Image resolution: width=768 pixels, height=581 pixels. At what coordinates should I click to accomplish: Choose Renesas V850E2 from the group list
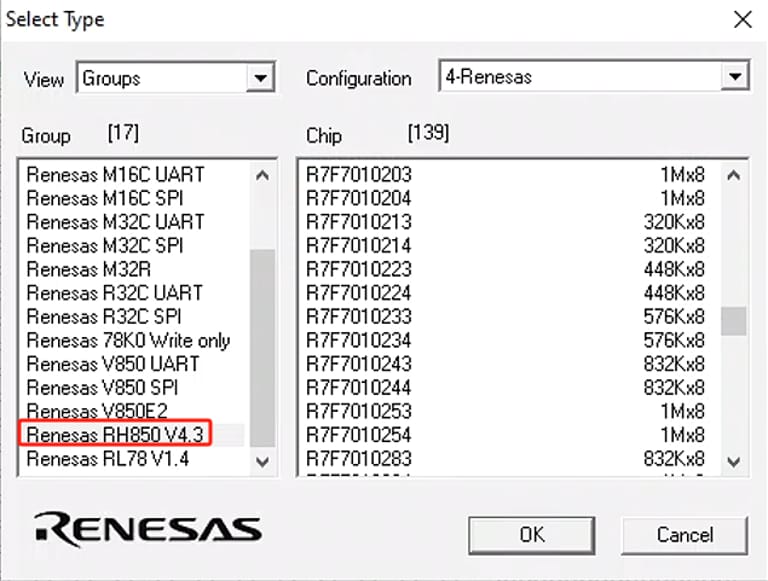97,411
